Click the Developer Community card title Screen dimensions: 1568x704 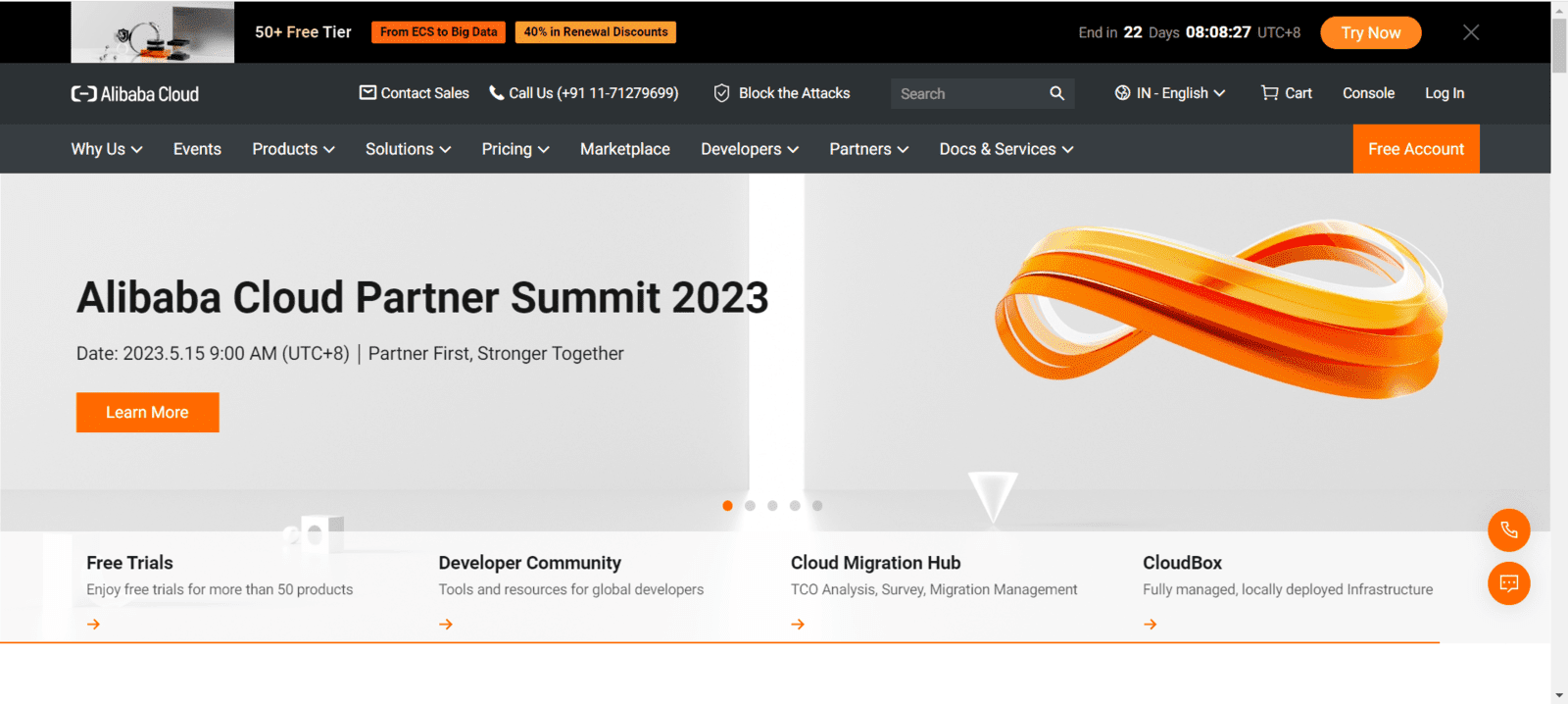tap(530, 563)
